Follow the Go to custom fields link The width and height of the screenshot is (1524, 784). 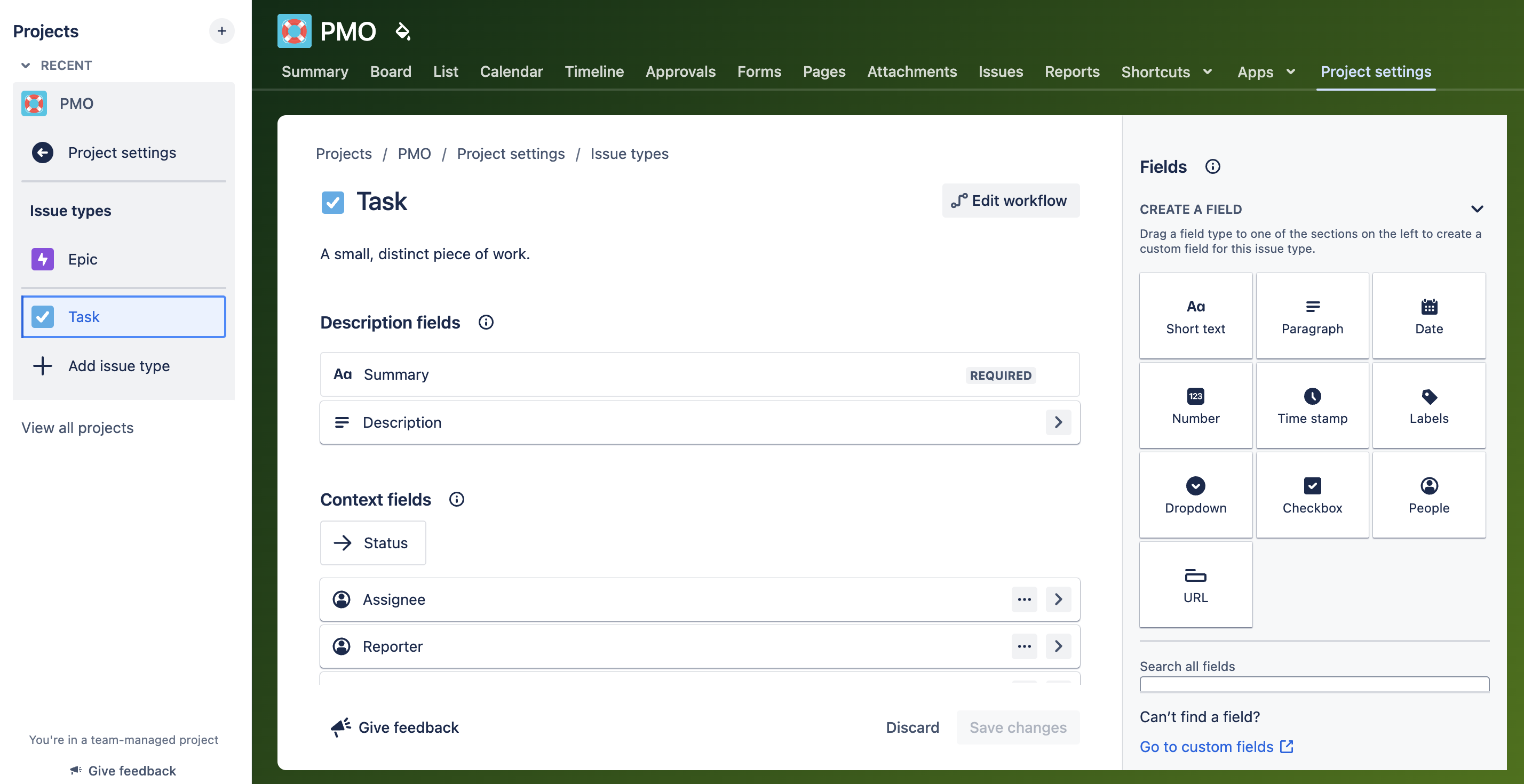tap(1207, 746)
